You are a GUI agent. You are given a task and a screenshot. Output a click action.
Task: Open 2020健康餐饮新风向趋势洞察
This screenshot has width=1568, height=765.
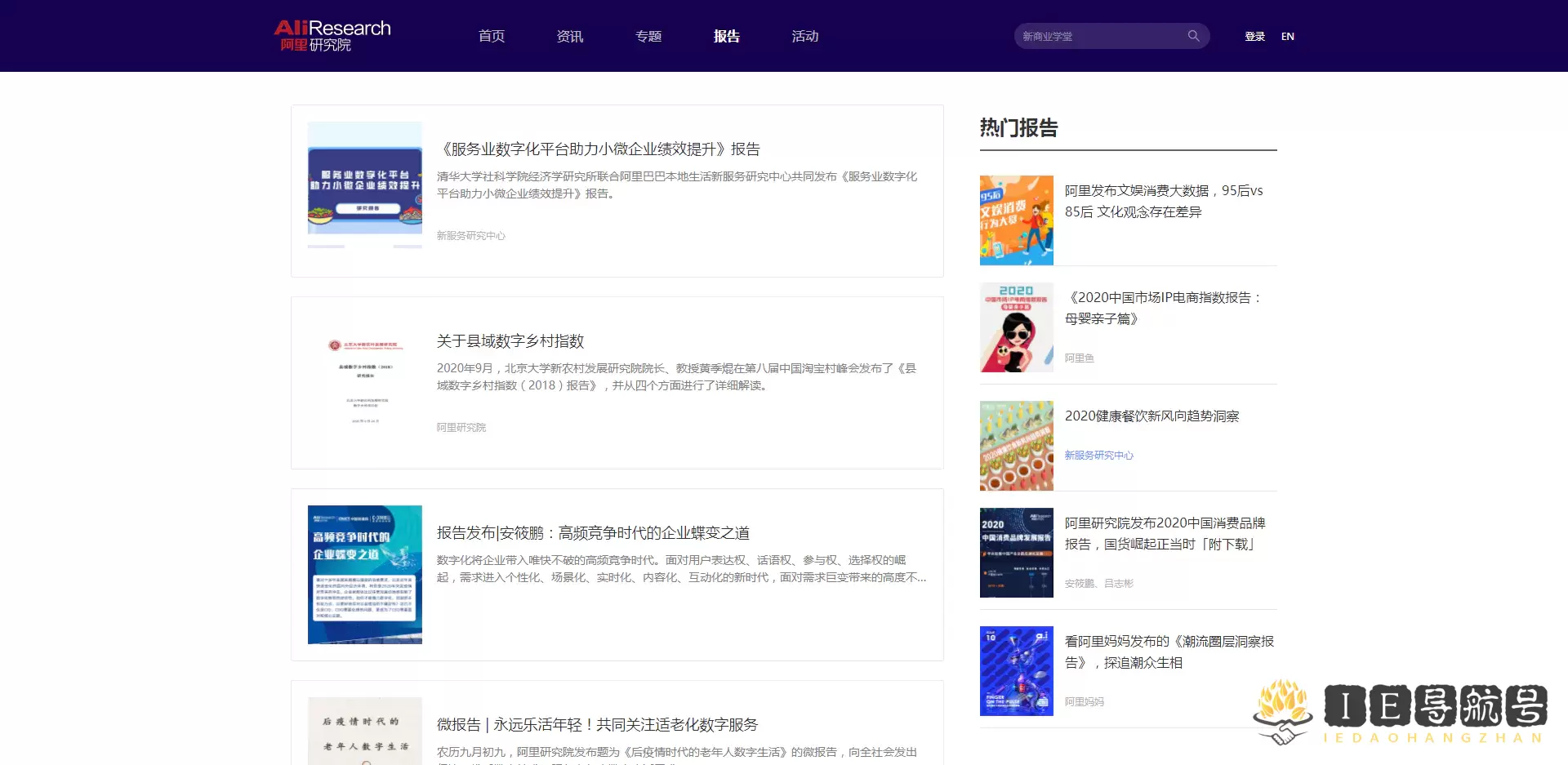(1152, 416)
